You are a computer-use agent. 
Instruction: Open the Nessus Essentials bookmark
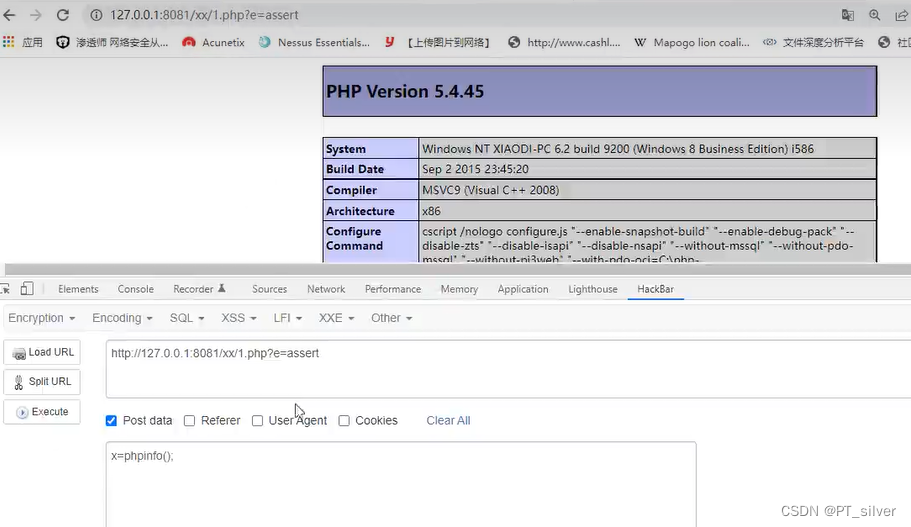314,42
